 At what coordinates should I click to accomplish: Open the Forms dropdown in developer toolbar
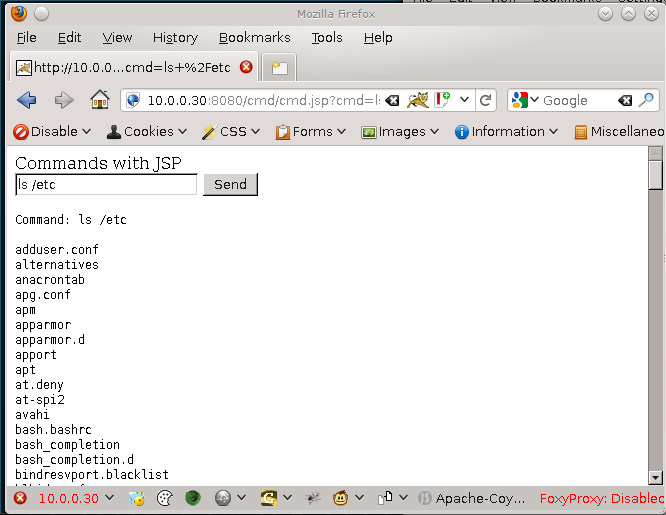click(311, 131)
